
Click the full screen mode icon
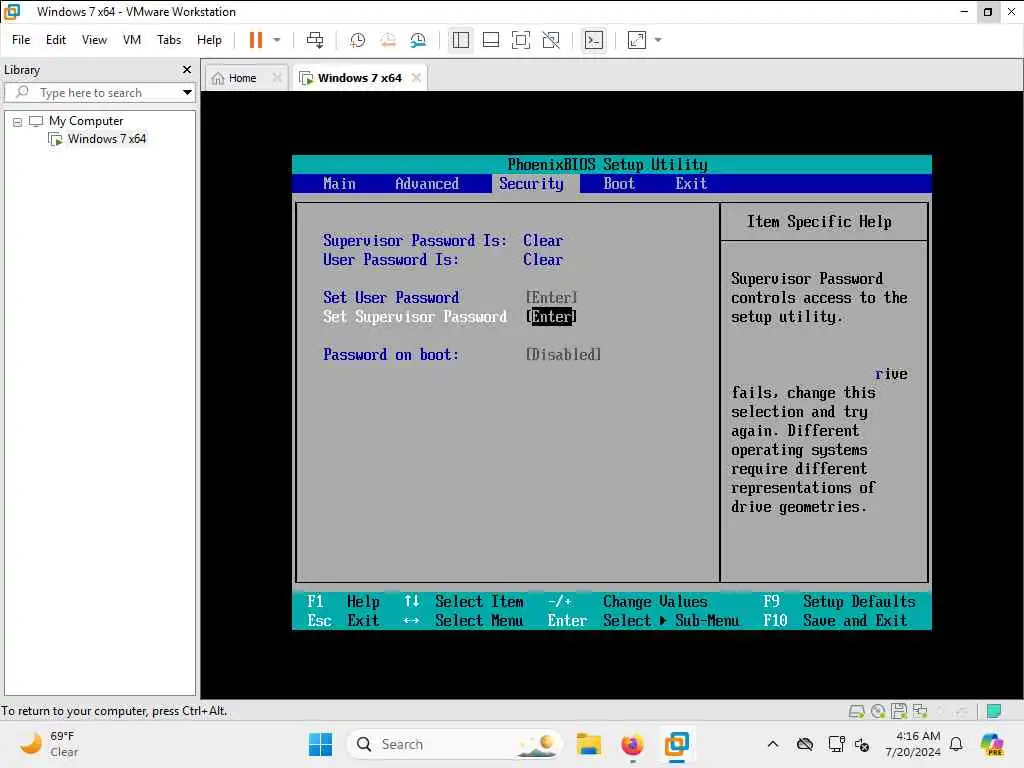click(x=520, y=40)
